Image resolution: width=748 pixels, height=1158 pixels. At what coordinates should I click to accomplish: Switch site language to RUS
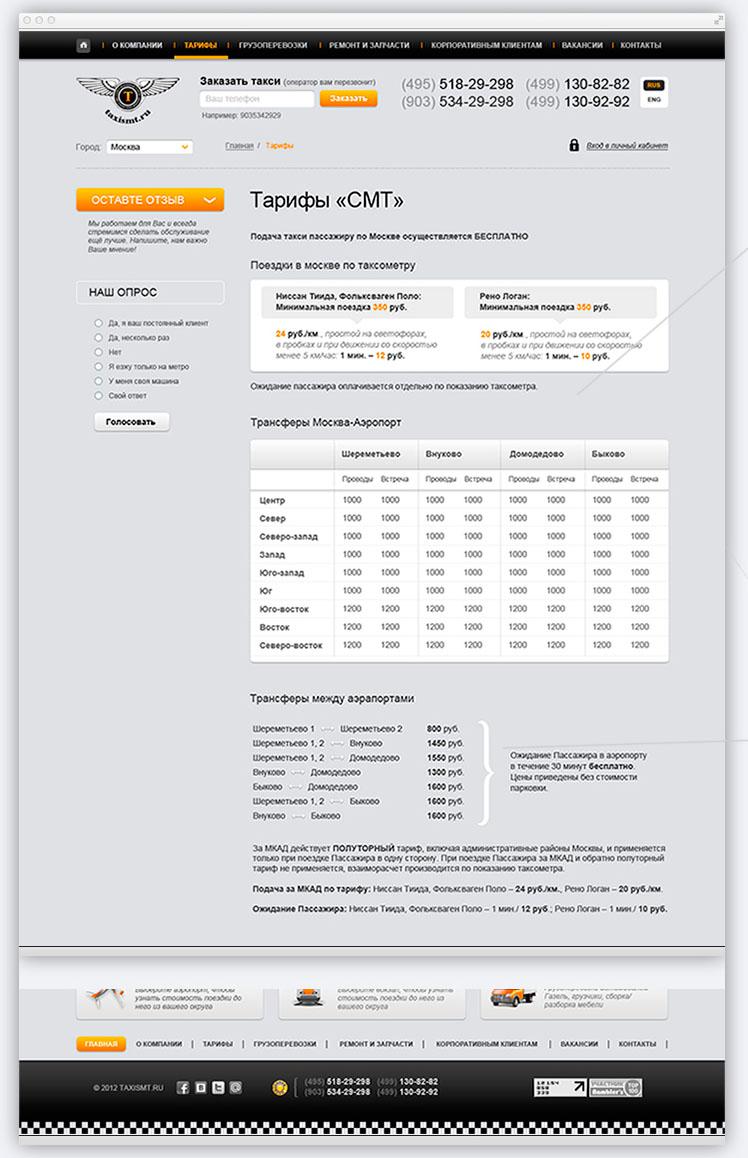(x=653, y=86)
